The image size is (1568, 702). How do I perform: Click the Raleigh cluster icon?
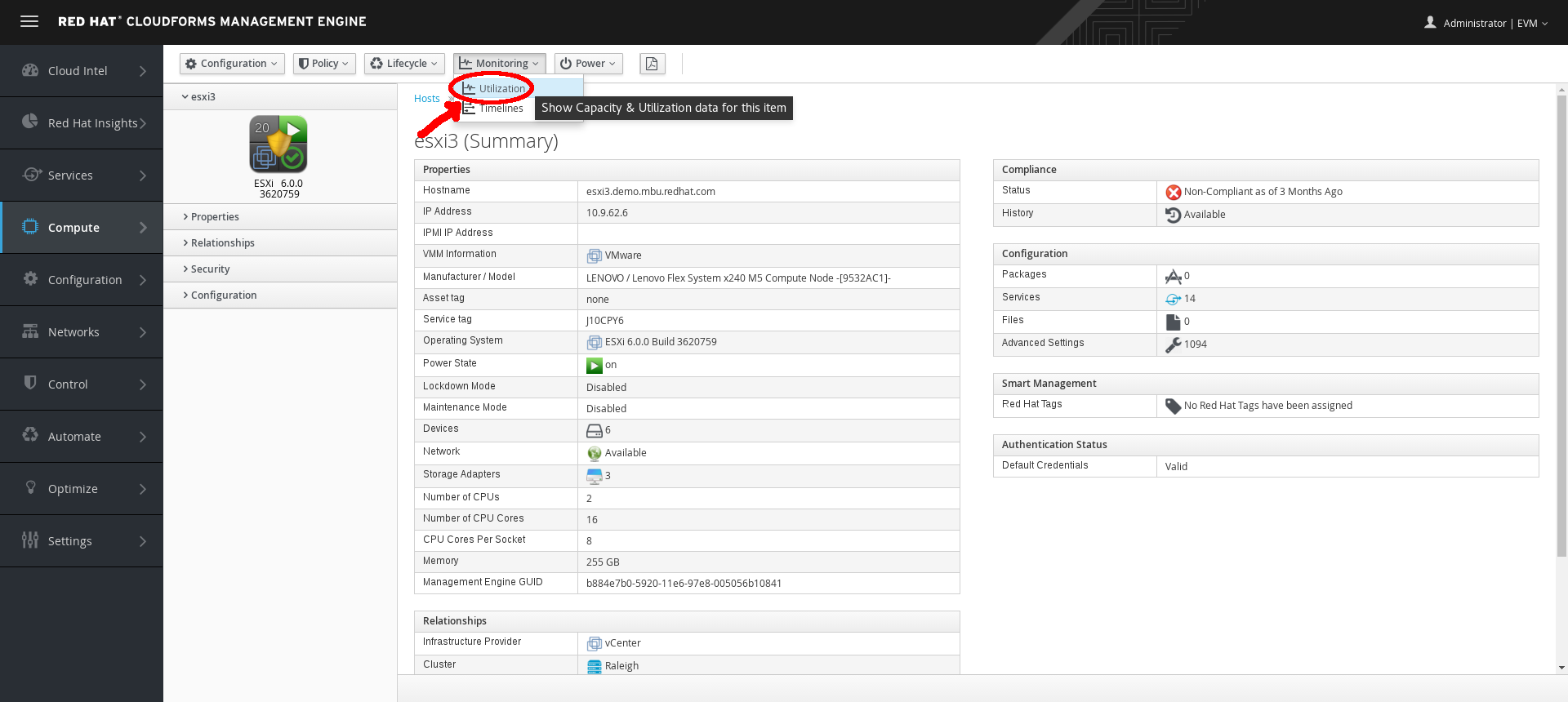tap(595, 667)
